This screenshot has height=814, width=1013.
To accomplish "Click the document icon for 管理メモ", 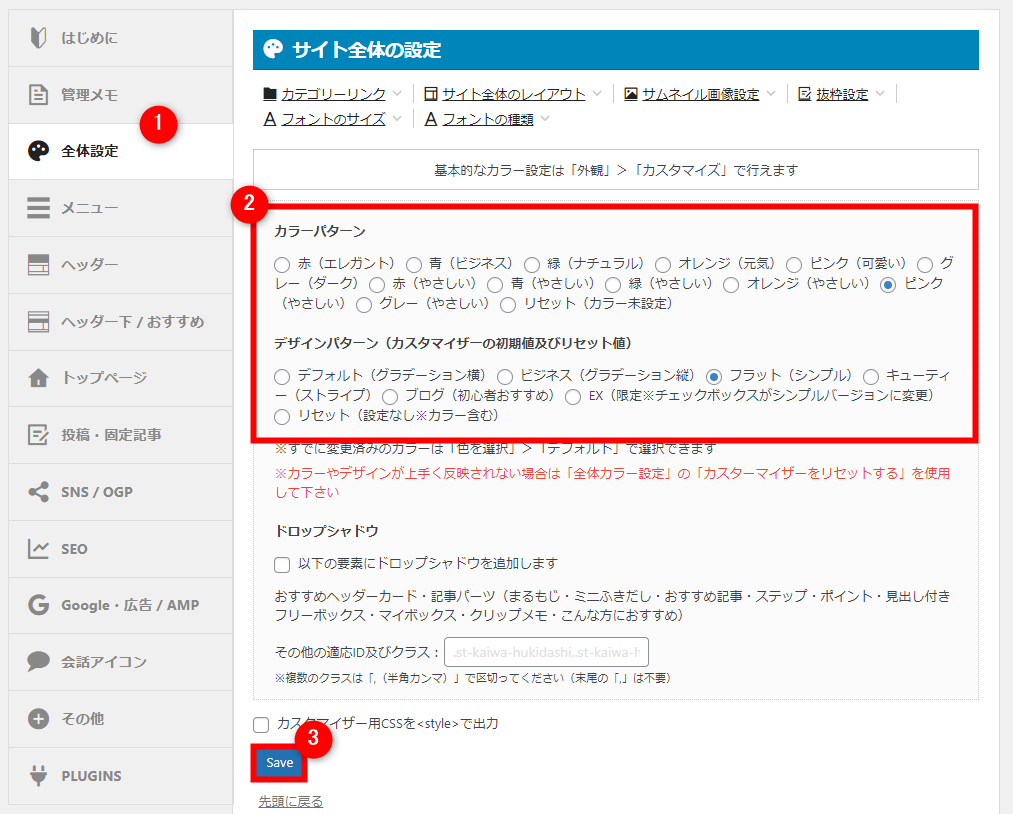I will (38, 95).
